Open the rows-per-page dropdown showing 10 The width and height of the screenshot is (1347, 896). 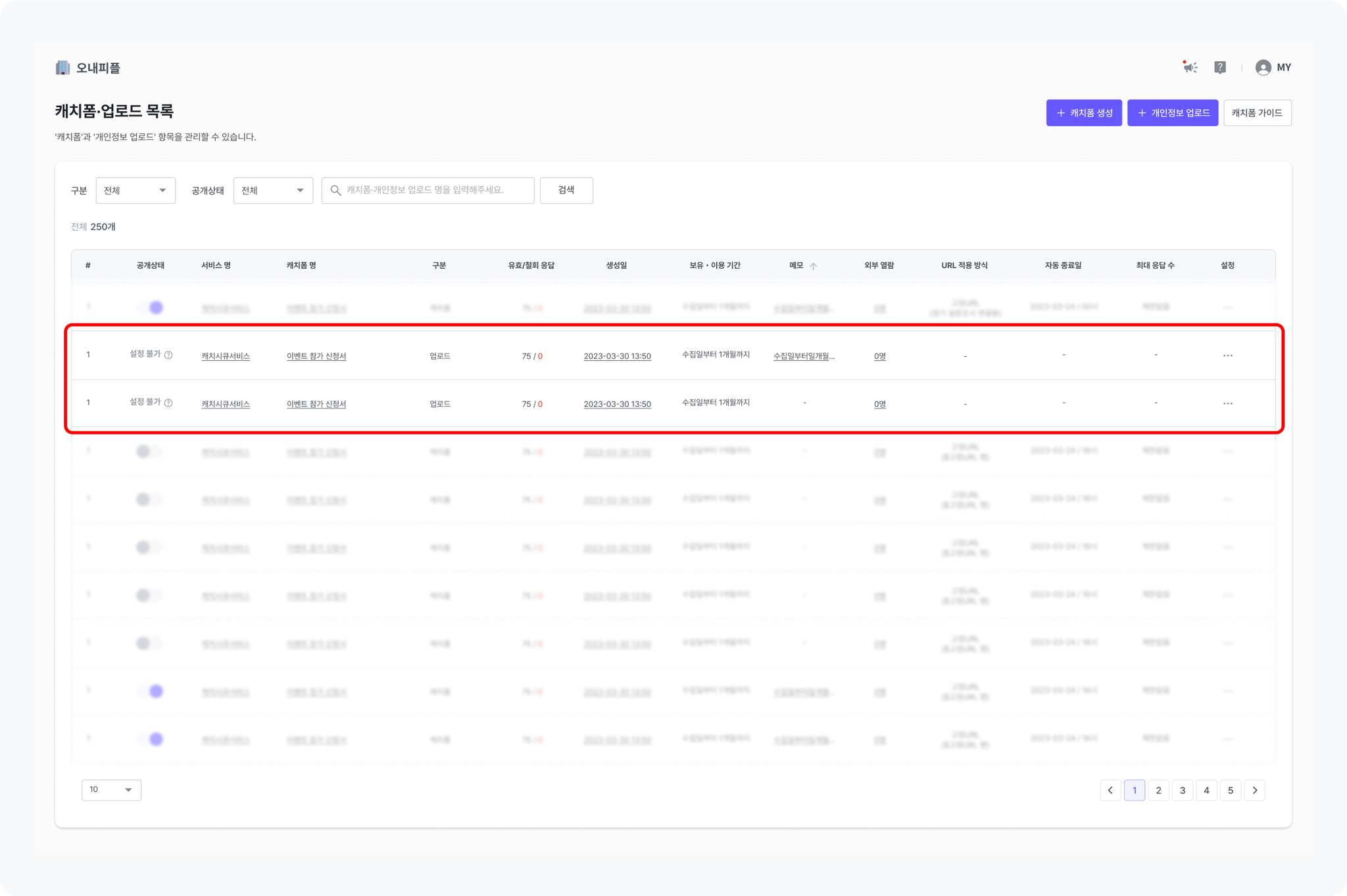pos(111,790)
